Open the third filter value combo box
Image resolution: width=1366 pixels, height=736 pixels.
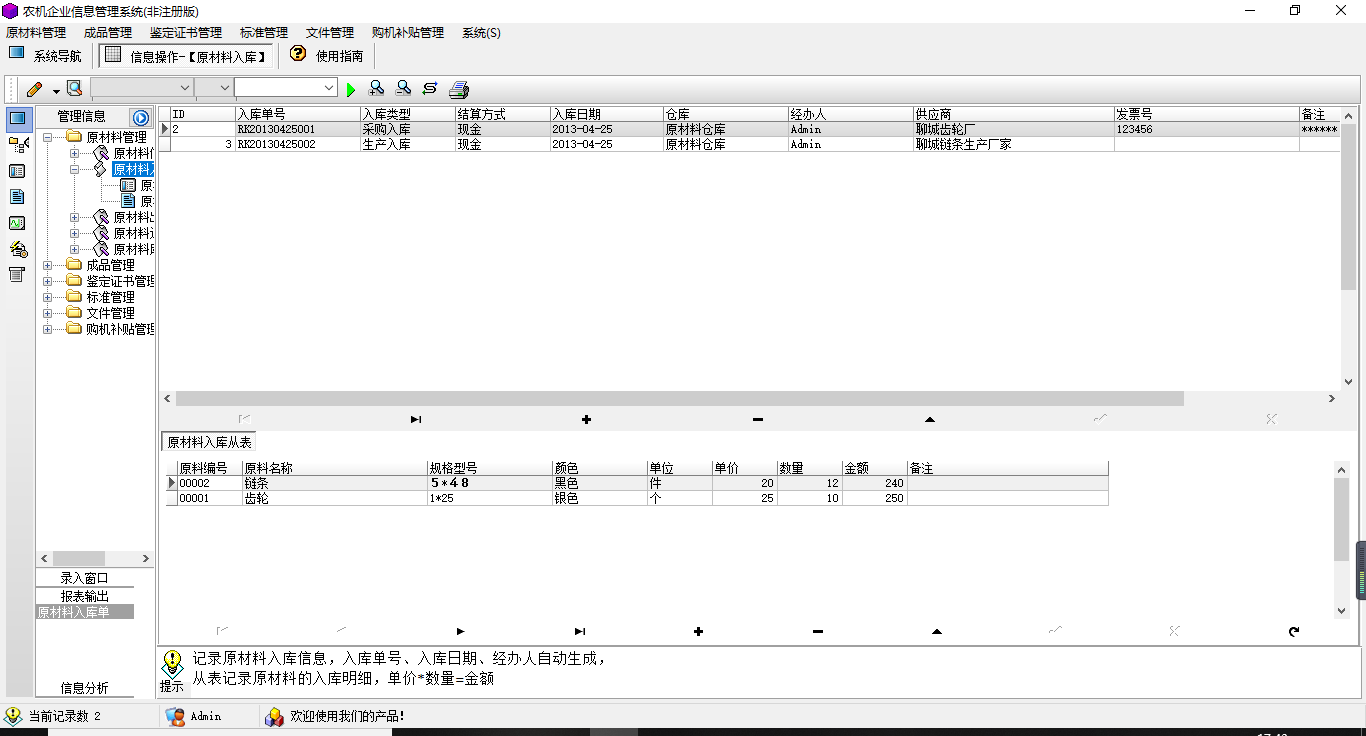pyautogui.click(x=286, y=88)
